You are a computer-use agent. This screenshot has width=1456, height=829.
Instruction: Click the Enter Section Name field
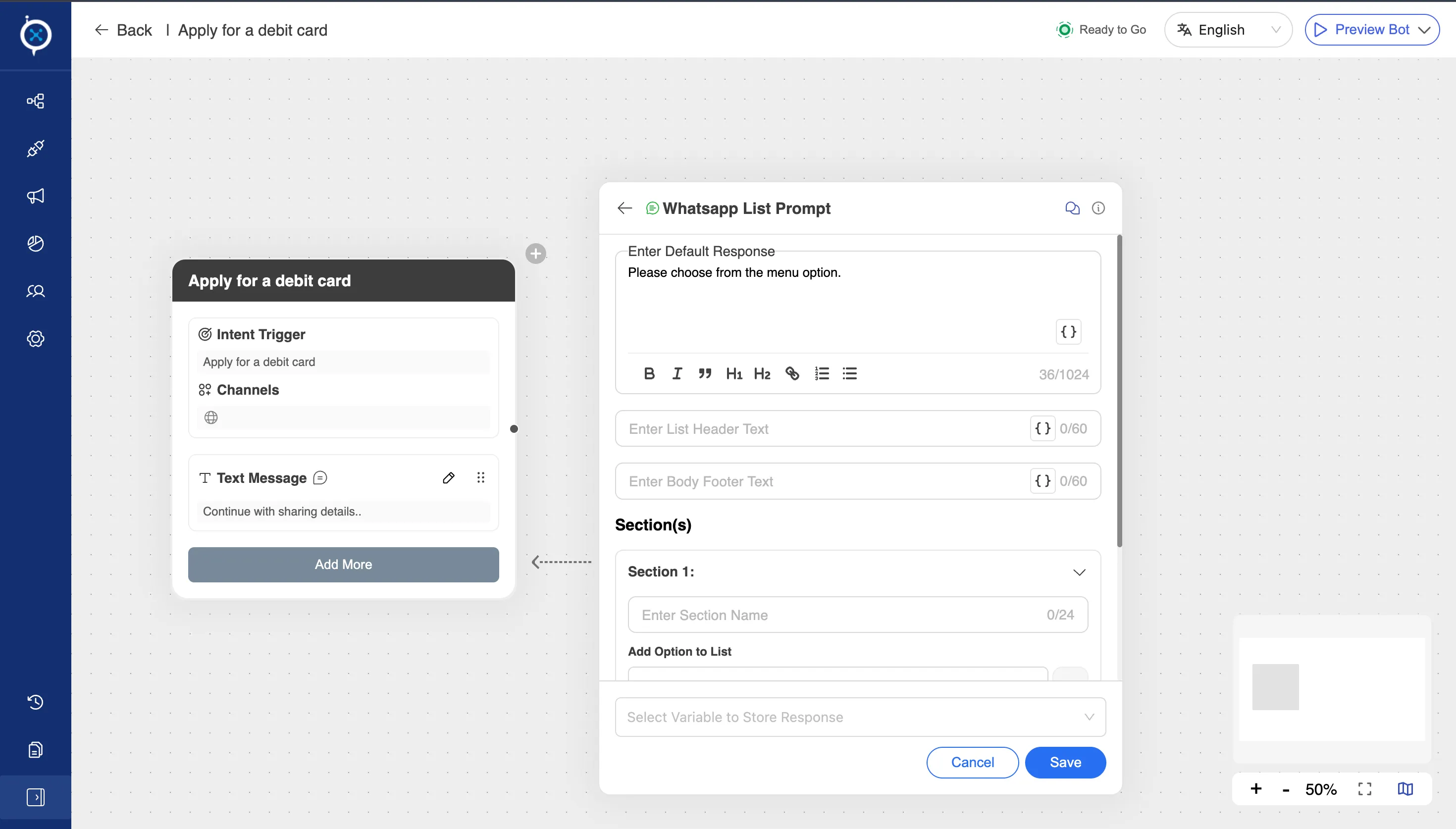pyautogui.click(x=858, y=615)
